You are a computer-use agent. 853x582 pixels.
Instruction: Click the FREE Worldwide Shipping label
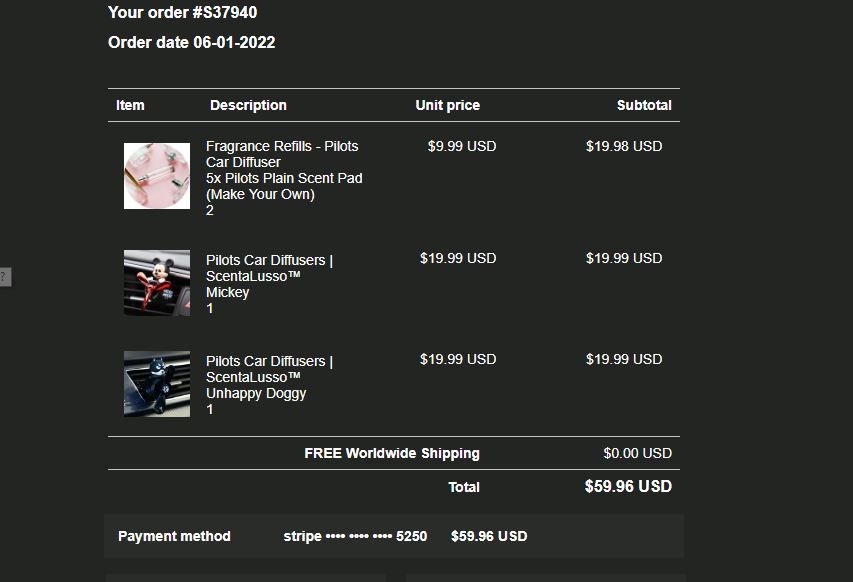[392, 453]
